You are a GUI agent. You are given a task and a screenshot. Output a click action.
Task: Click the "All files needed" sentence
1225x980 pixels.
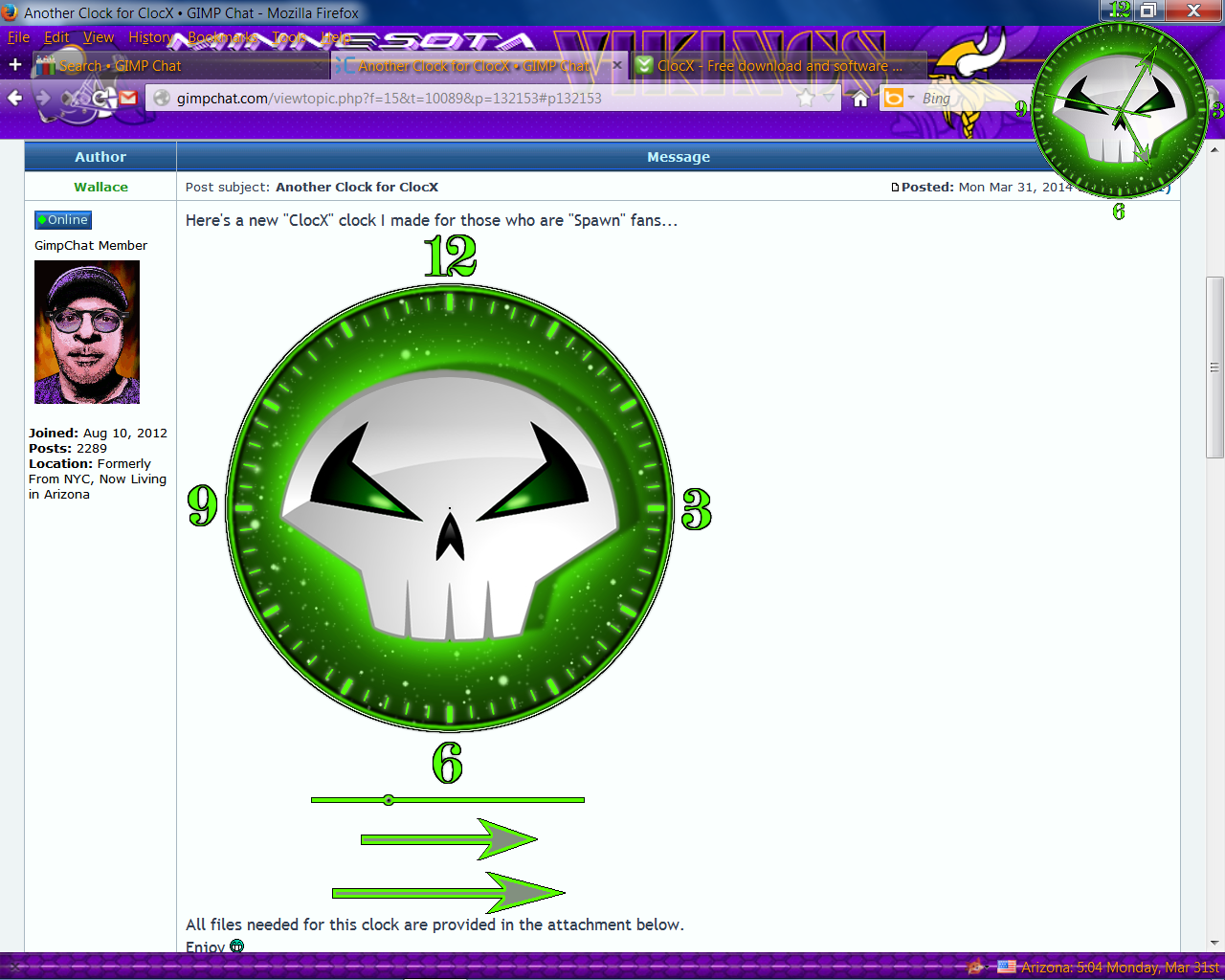tap(434, 924)
